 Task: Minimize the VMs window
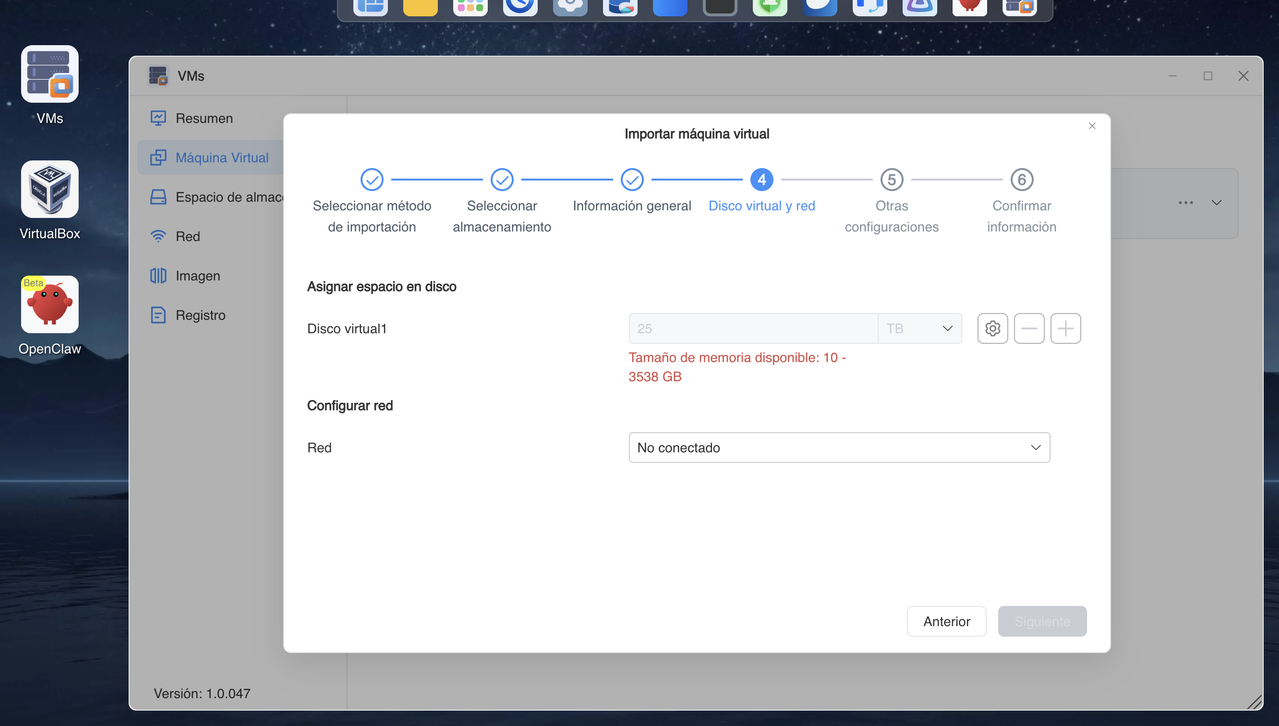[x=1173, y=76]
